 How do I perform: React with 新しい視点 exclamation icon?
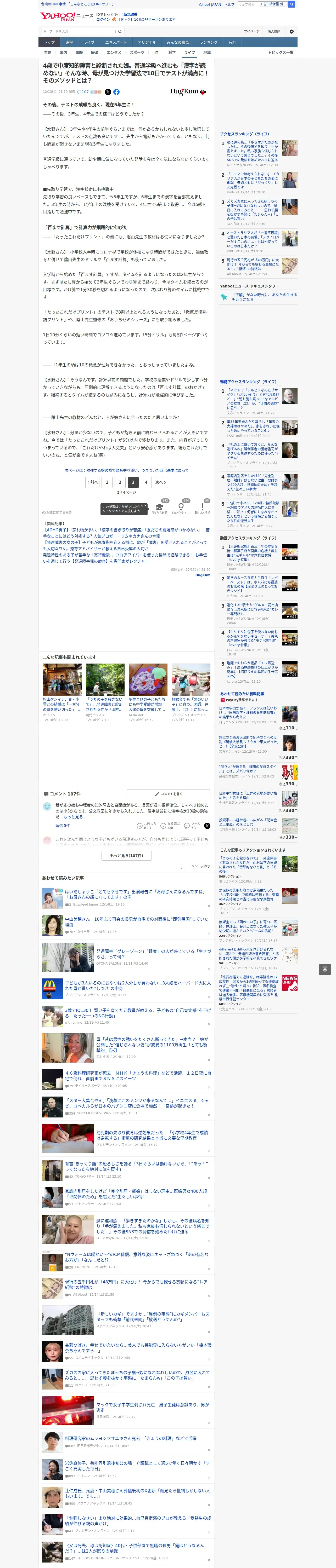(x=203, y=507)
